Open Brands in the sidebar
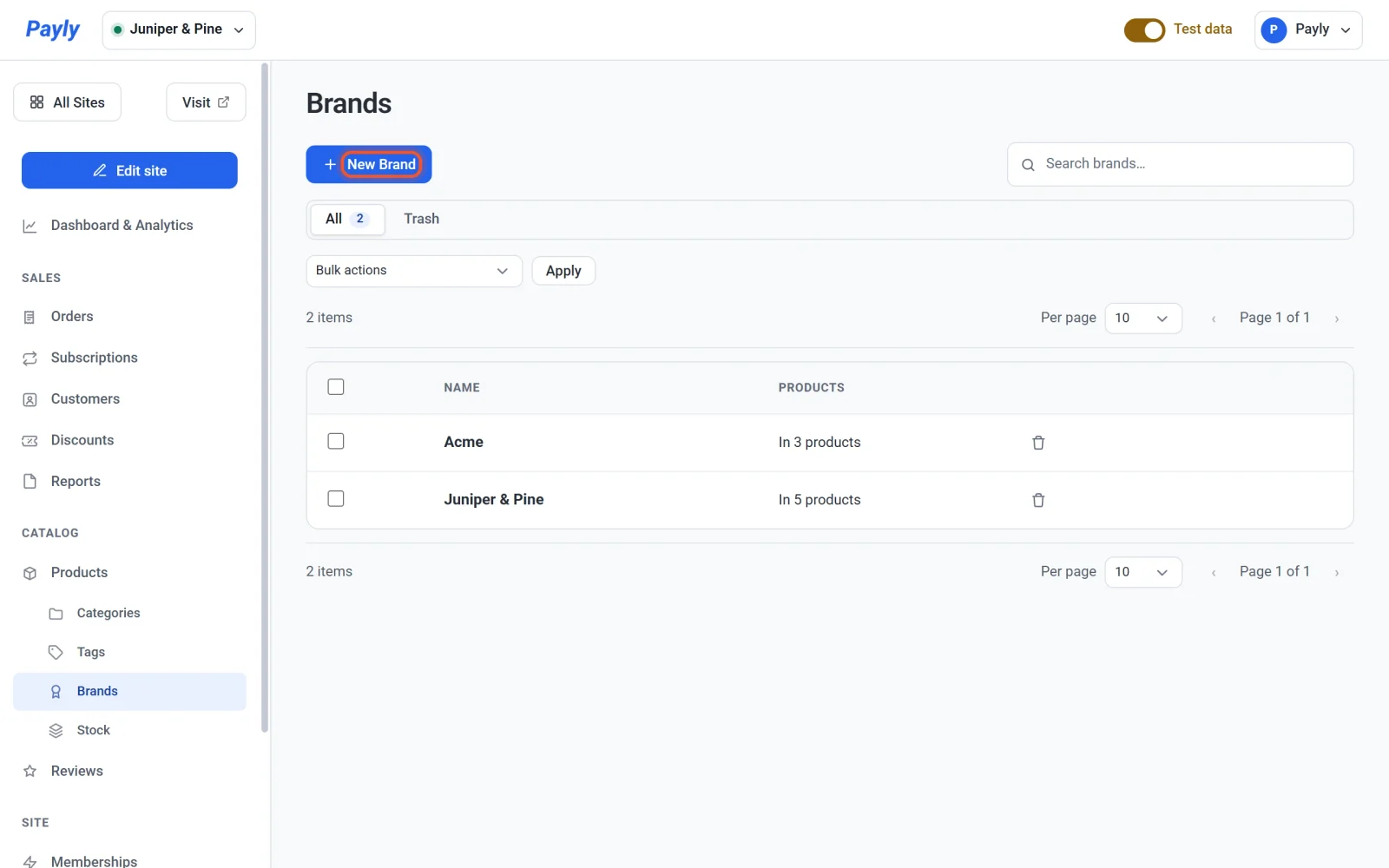The image size is (1389, 868). point(129,692)
